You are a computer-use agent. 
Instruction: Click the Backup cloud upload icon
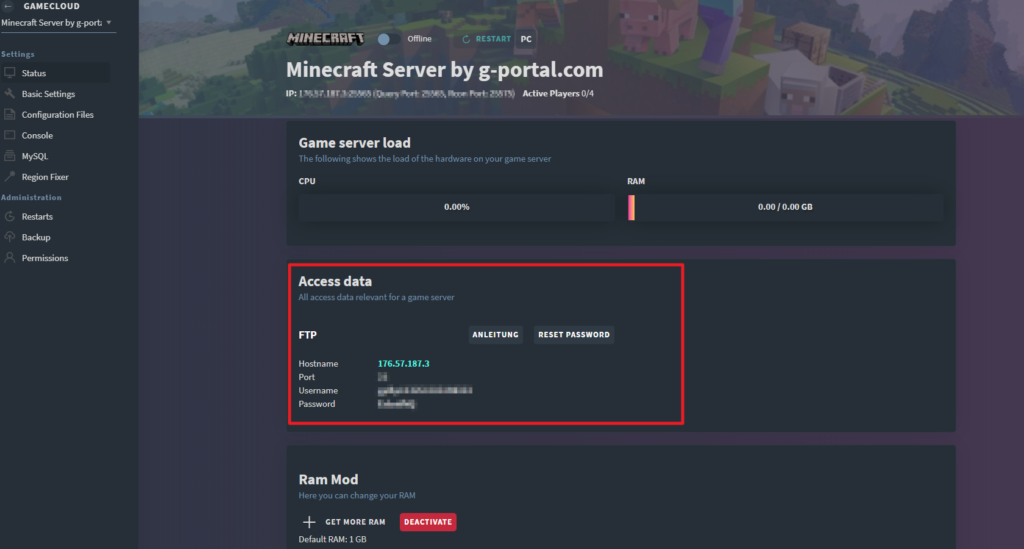tap(10, 237)
